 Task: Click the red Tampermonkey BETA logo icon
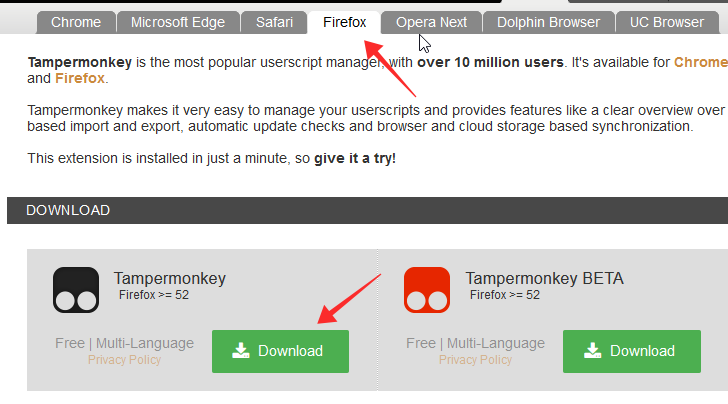427,290
